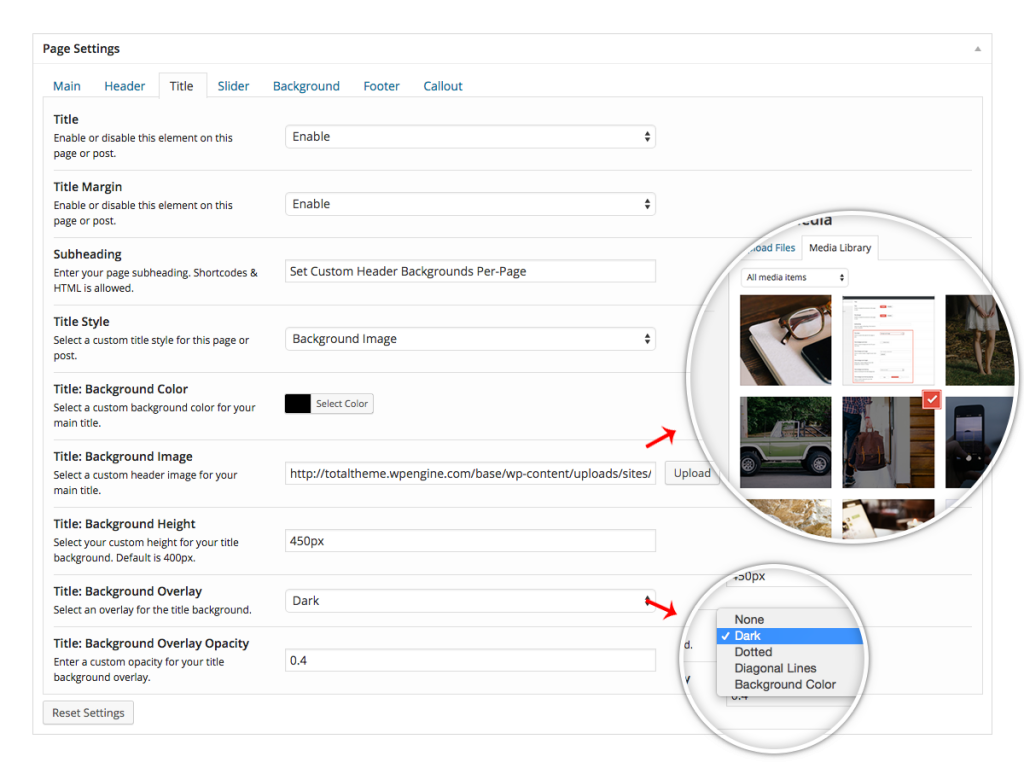Viewport: 1024px width, 768px height.
Task: Expand the Title Margin dropdown
Action: [470, 204]
